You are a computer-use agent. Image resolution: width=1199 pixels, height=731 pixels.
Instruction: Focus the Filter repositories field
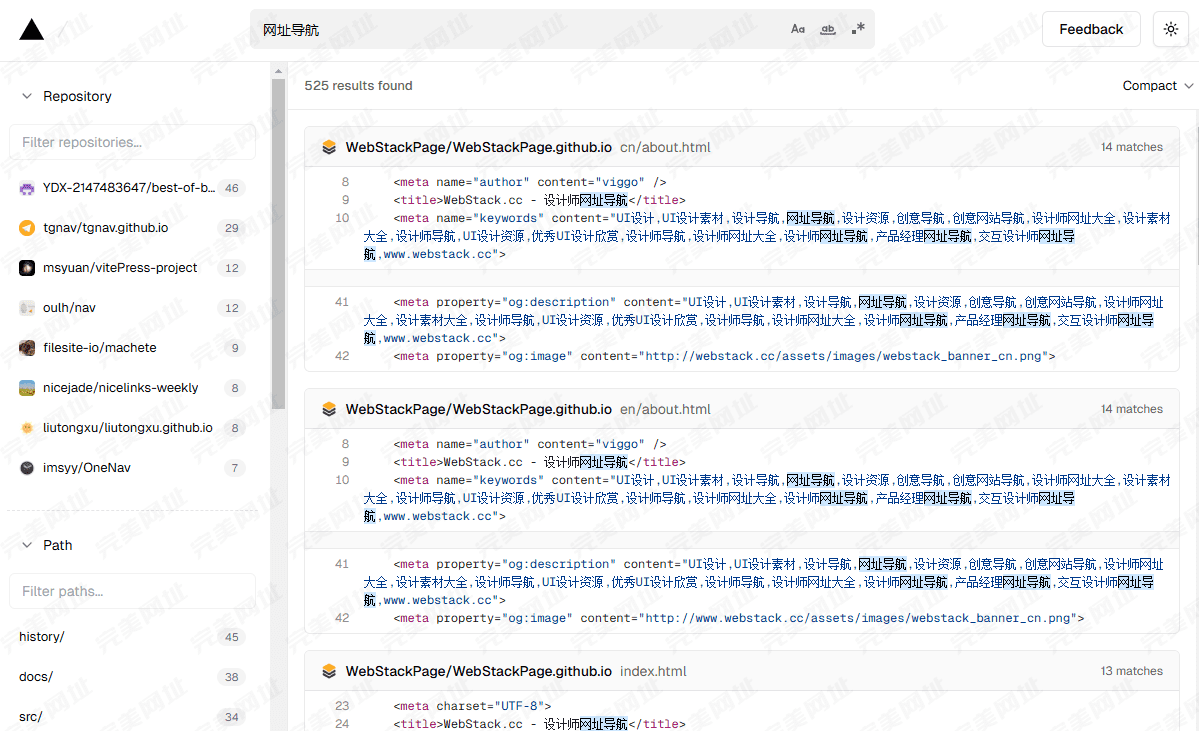point(132,142)
